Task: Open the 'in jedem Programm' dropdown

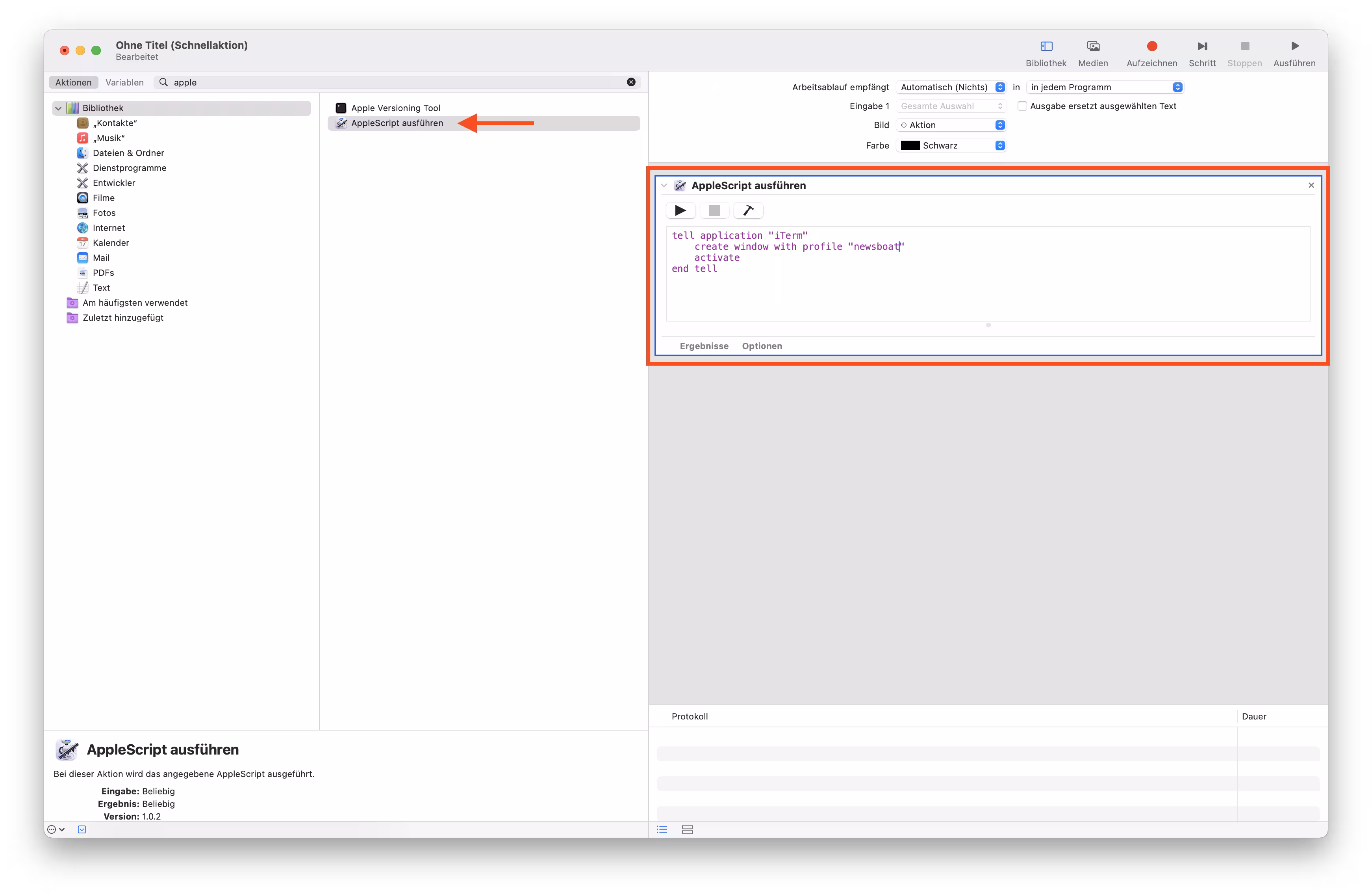Action: click(1106, 87)
